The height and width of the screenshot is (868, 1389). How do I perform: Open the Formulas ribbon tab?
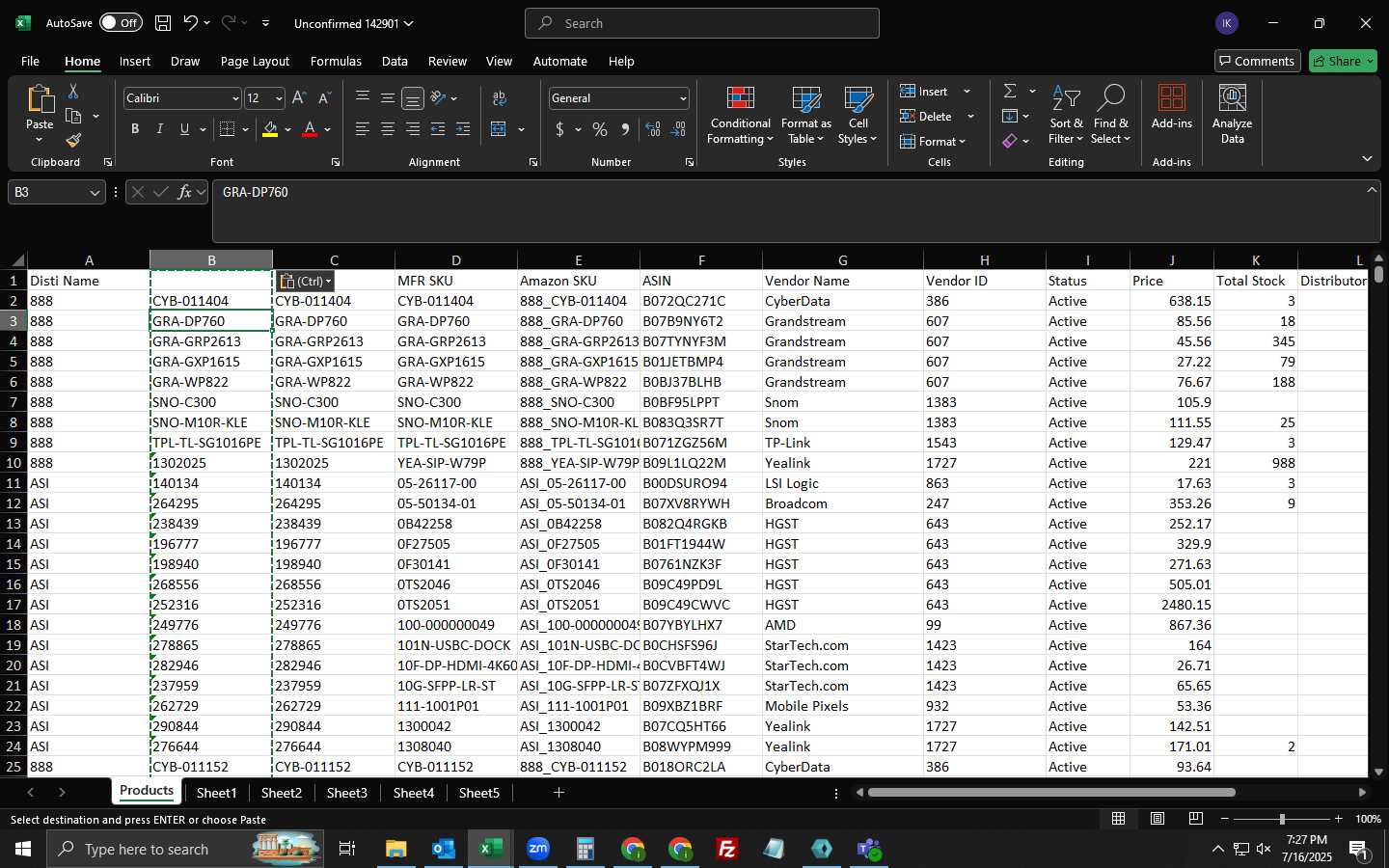point(336,61)
